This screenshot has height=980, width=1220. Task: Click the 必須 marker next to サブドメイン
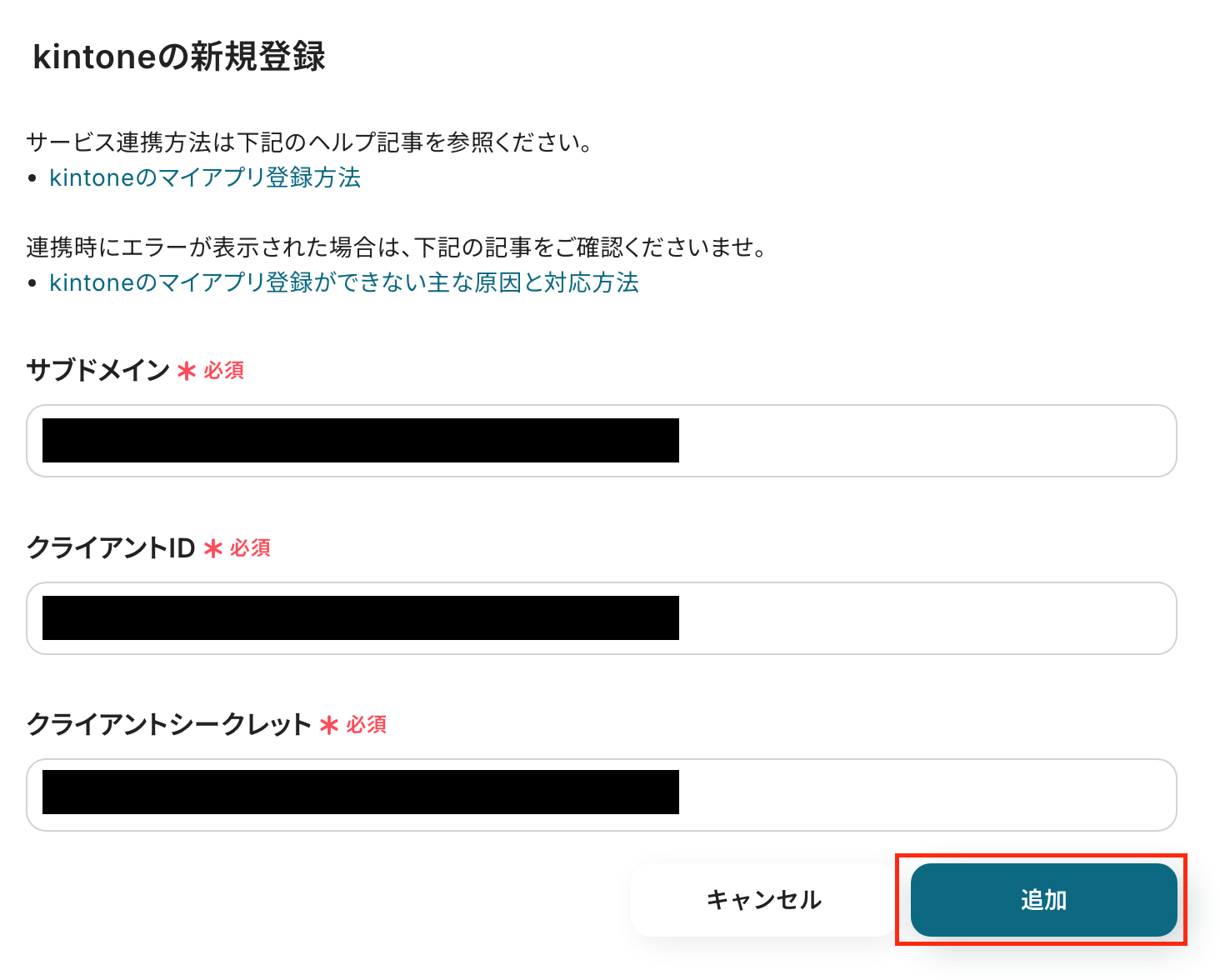224,371
